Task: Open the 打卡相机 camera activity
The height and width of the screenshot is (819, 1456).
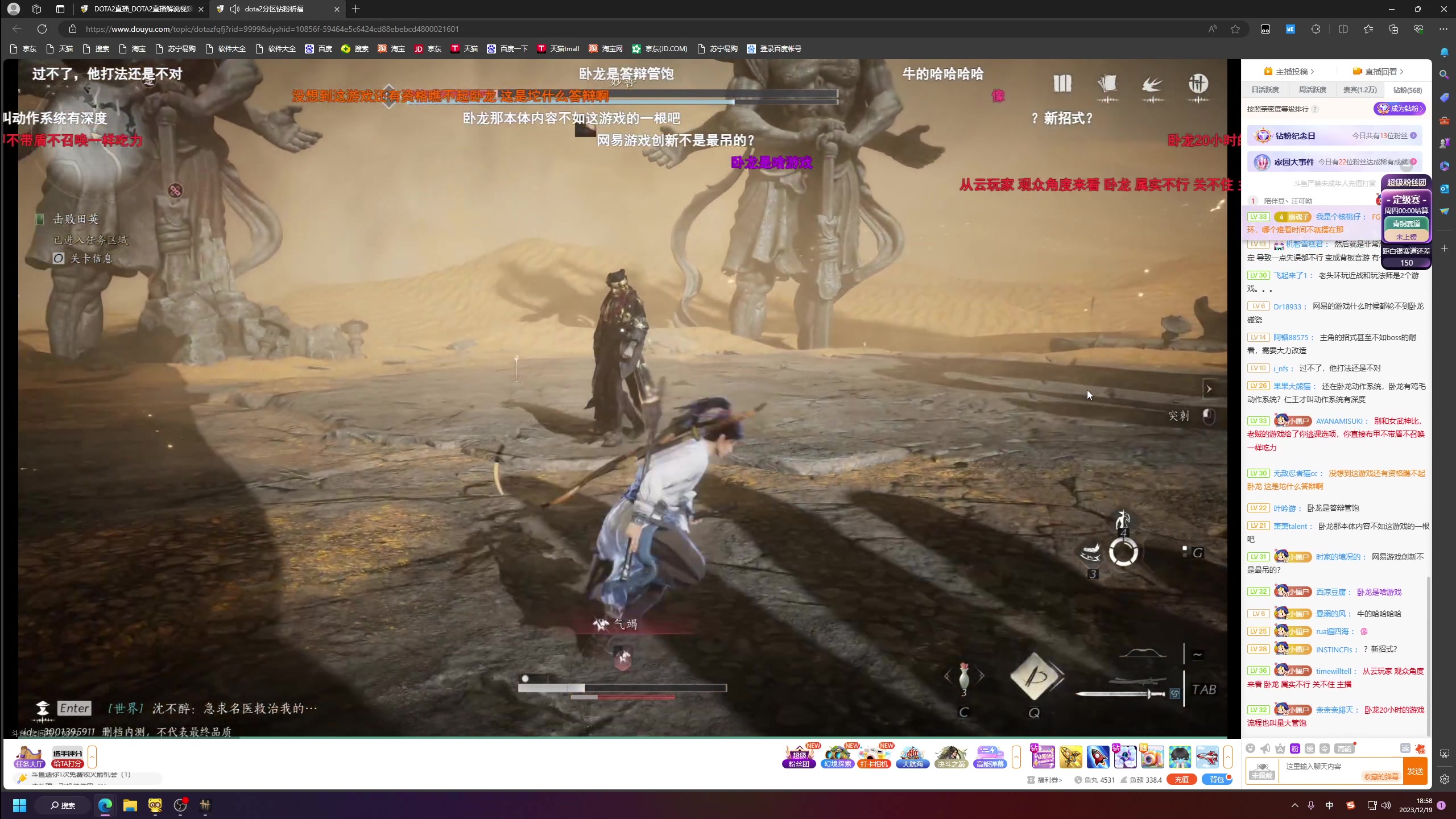Action: pyautogui.click(x=874, y=757)
